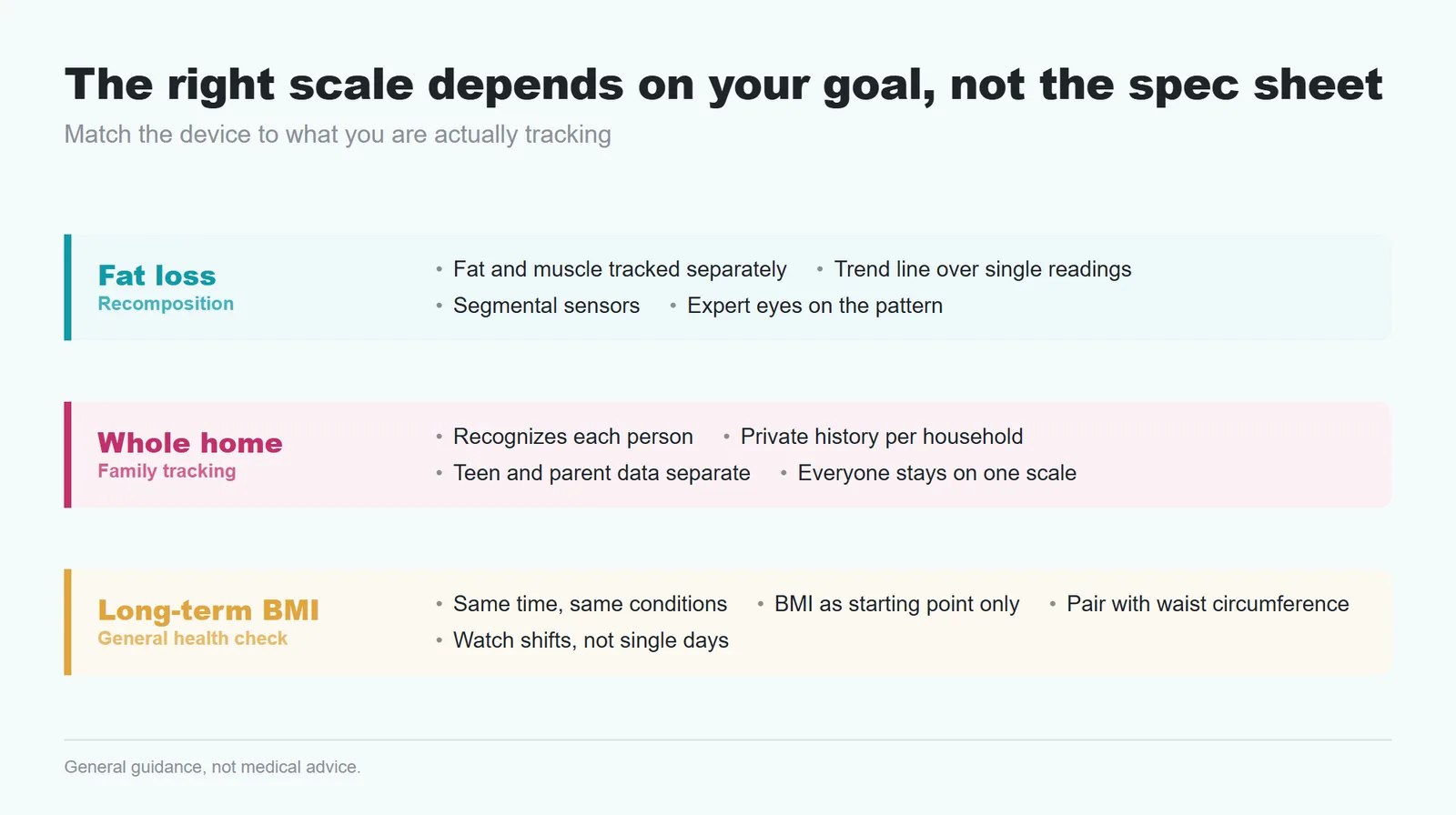Select 'Expert eyes on the pattern' bullet

(x=814, y=306)
